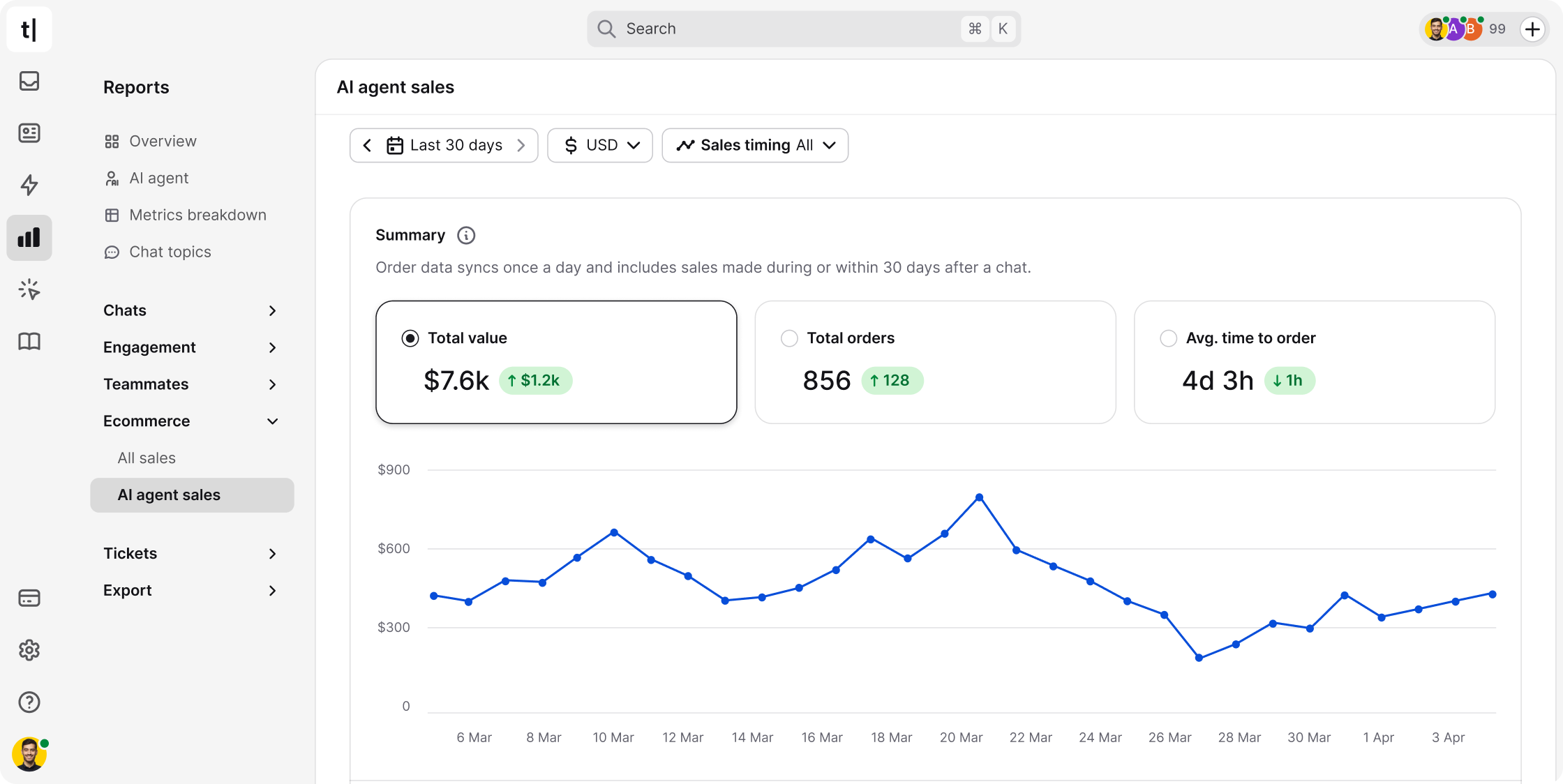The height and width of the screenshot is (784, 1563).
Task: Click the pointer engagement icon in sidebar
Action: pyautogui.click(x=29, y=289)
